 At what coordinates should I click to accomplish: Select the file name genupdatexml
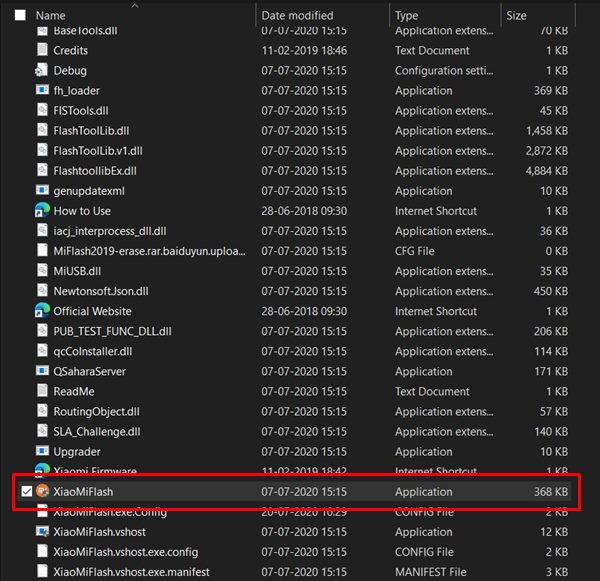[89, 191]
